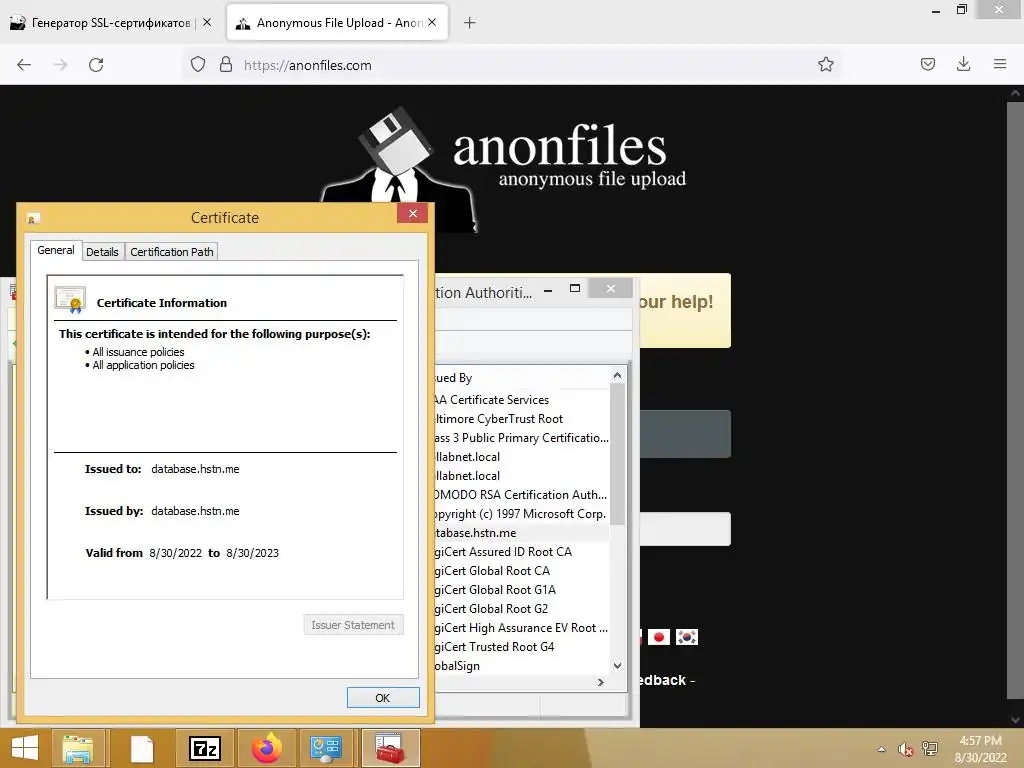
Task: Open the blank document taskbar icon
Action: point(142,748)
